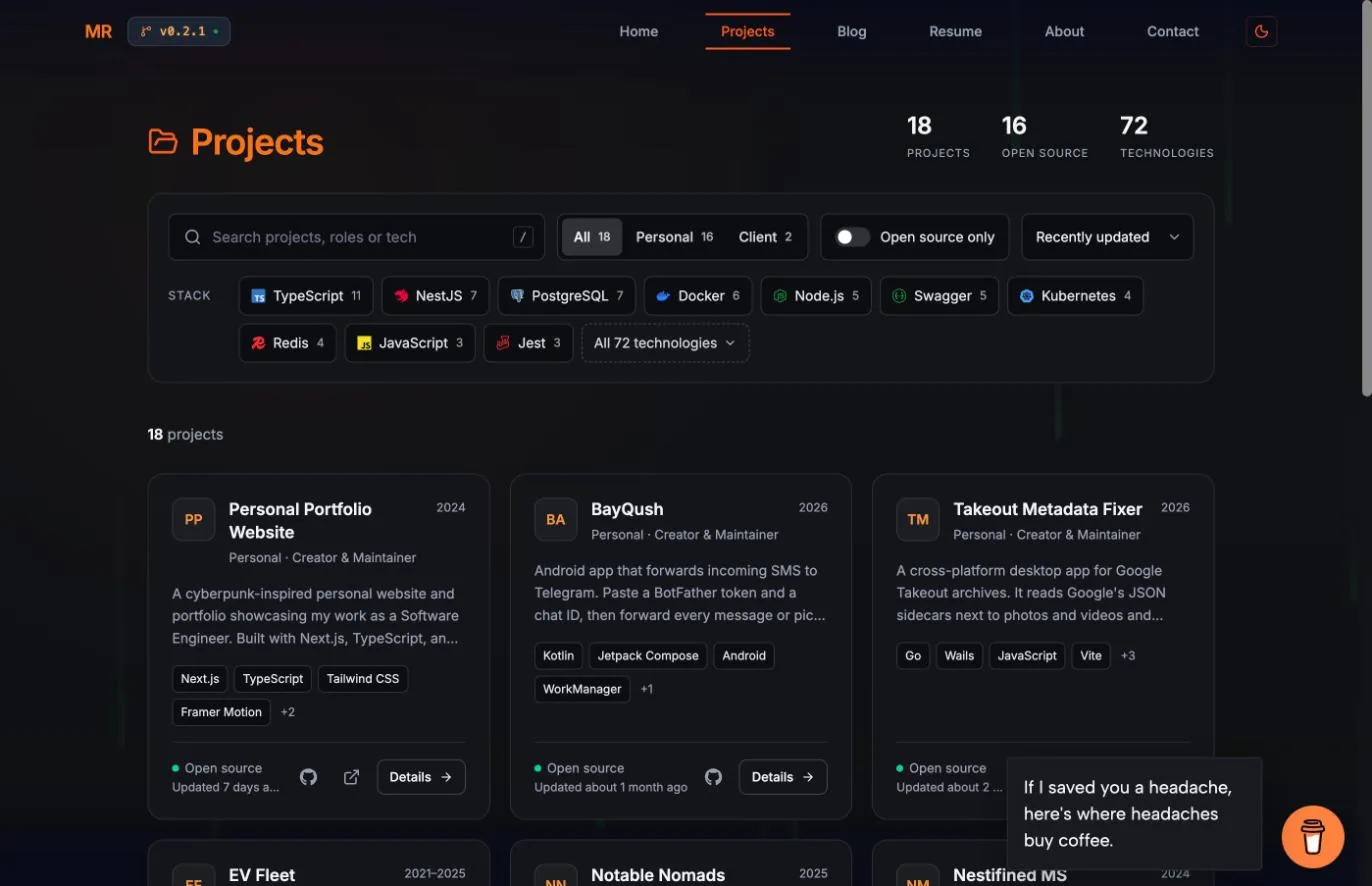
Task: Open GitHub repo for Personal Portfolio Website
Action: (x=308, y=777)
